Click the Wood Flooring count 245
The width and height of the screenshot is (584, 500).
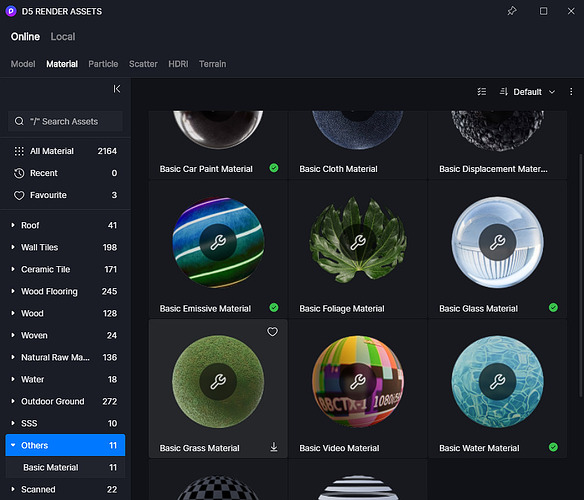coord(110,291)
